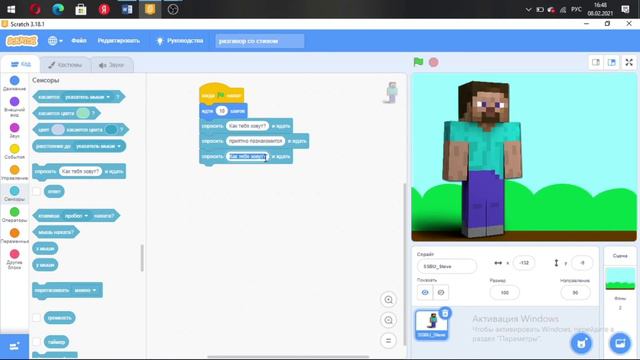Click the когда флаг нажат hat block
This screenshot has height=360, width=640.
221,94
